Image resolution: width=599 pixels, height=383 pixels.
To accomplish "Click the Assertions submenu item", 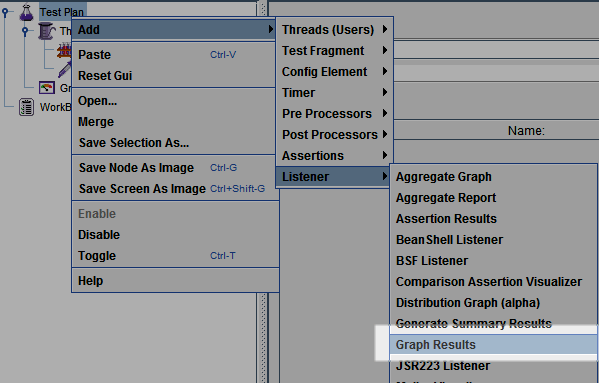I will [334, 155].
